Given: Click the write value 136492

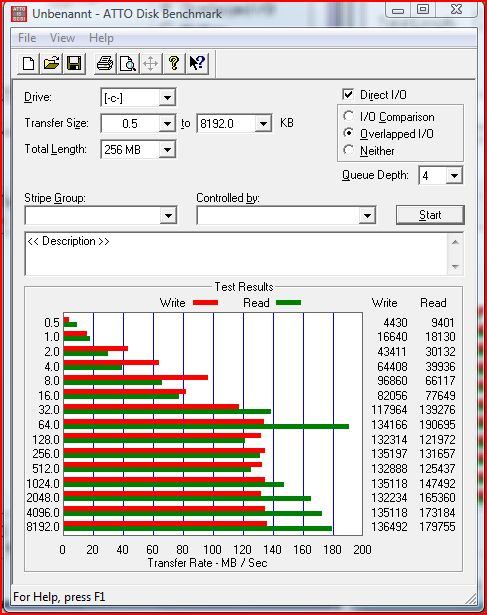Looking at the screenshot, I should 389,527.
